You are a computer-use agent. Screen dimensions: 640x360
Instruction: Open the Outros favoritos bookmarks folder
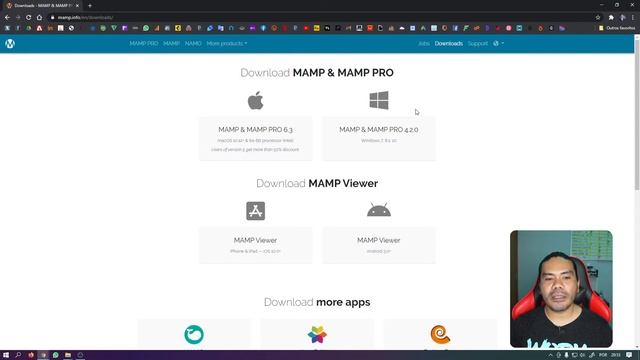pyautogui.click(x=617, y=28)
